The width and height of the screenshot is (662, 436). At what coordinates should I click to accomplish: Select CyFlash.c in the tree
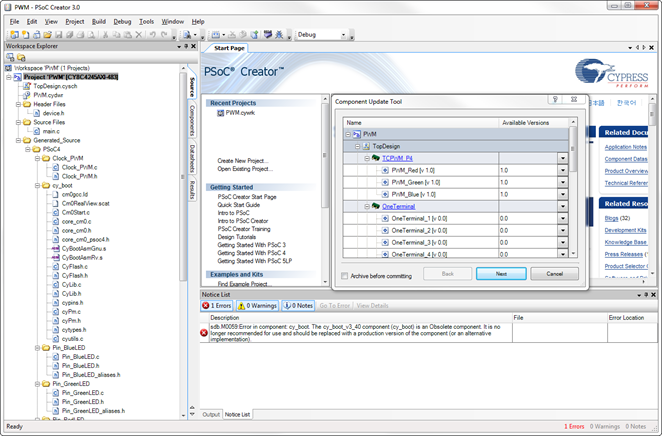click(x=75, y=266)
